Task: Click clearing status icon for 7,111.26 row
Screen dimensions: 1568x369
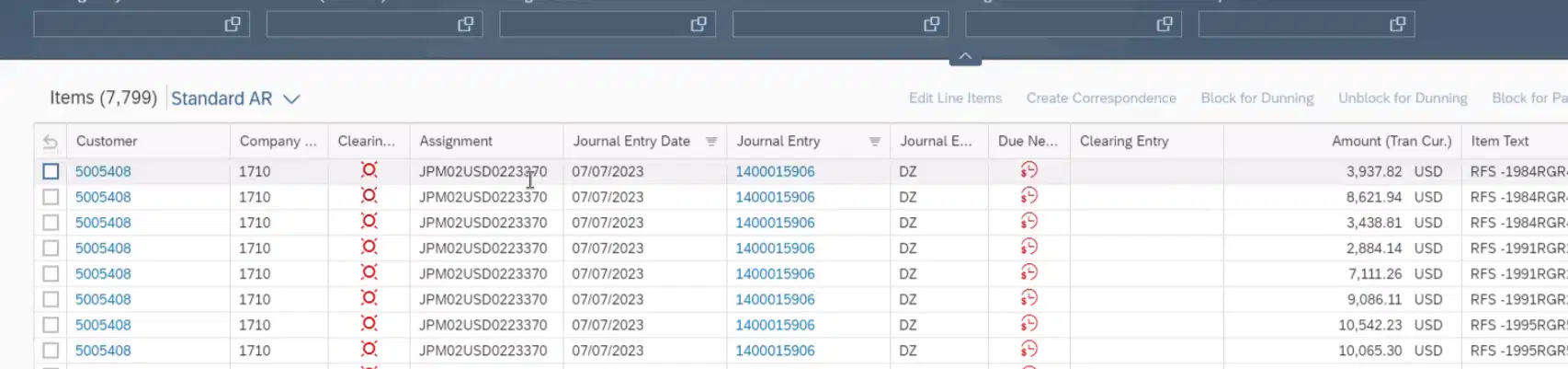Action: coord(369,273)
